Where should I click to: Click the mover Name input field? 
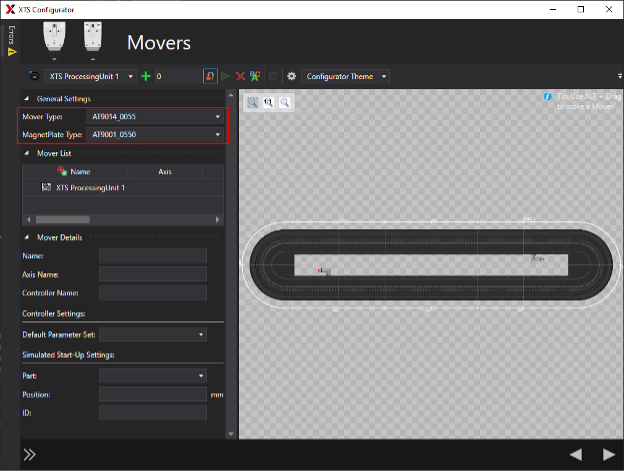153,256
